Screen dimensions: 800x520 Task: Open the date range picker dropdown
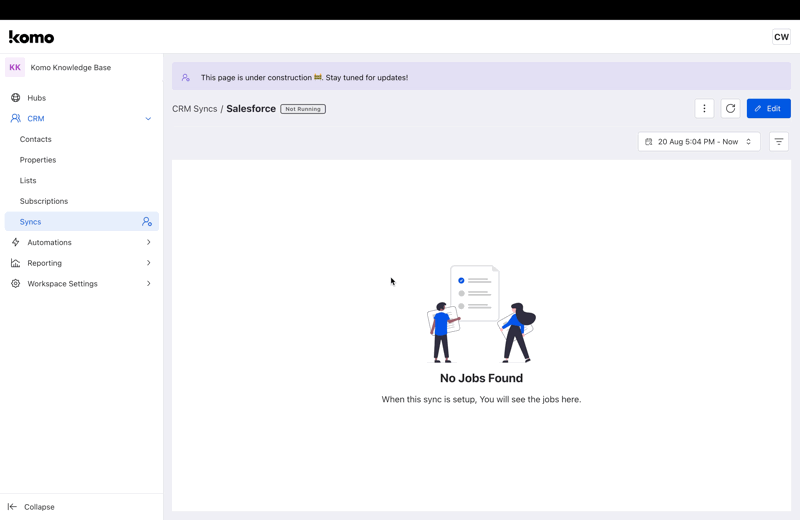[x=699, y=142]
